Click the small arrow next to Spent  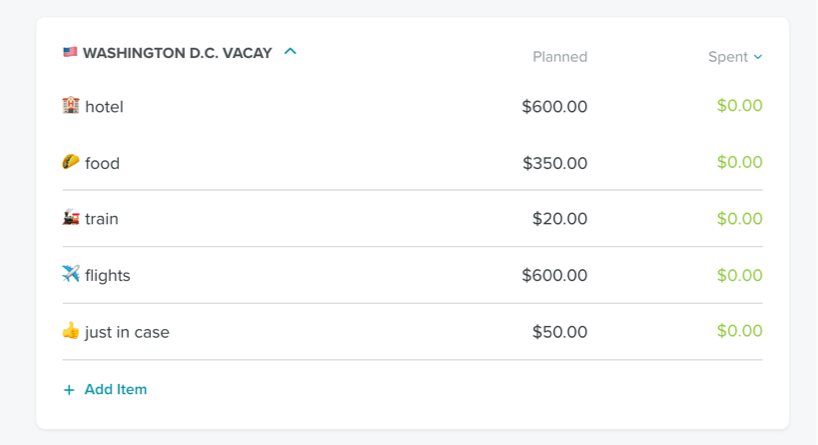point(758,57)
